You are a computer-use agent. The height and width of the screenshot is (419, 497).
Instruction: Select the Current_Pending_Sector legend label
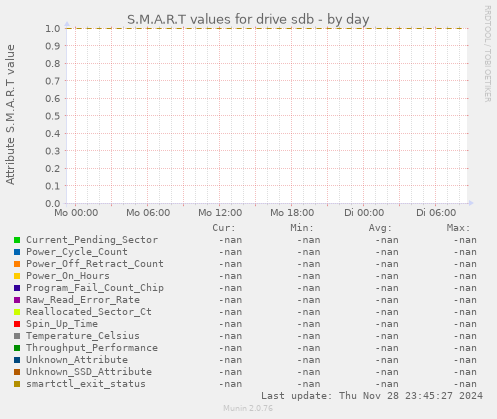point(92,240)
